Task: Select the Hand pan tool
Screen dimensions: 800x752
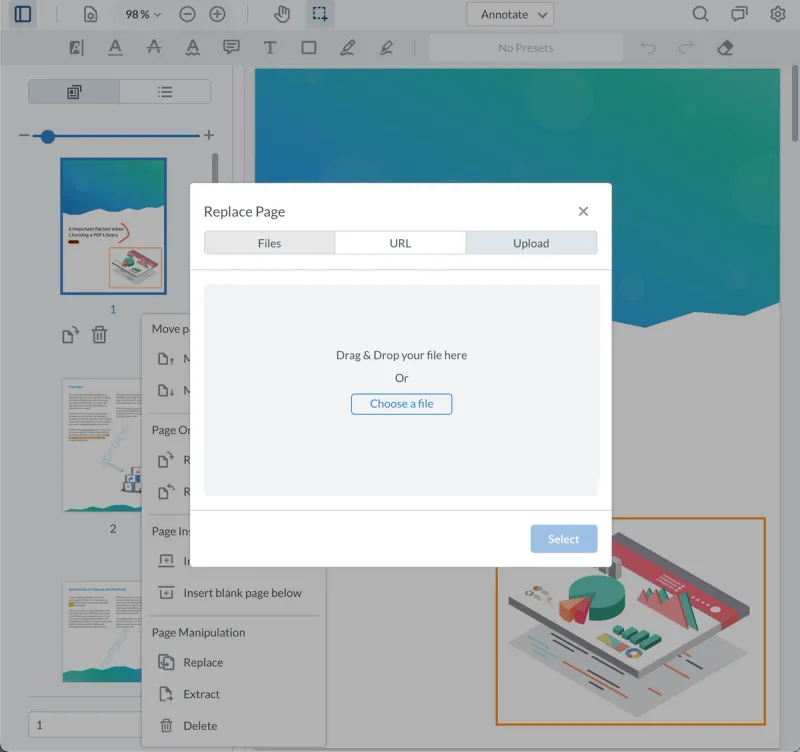Action: (x=282, y=14)
